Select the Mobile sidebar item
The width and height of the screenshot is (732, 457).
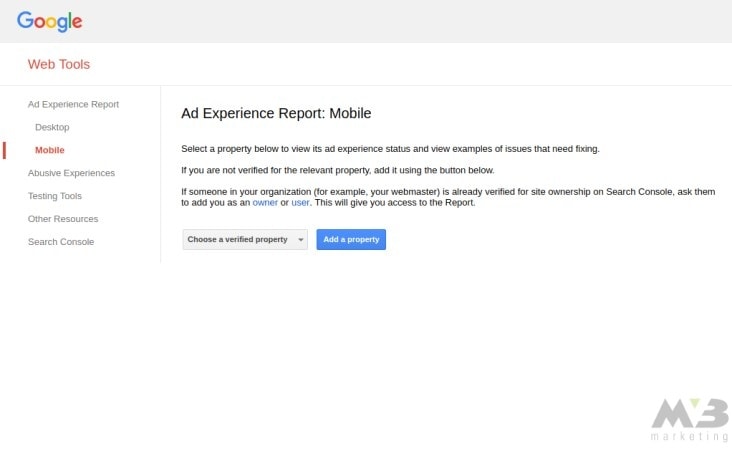coord(49,150)
